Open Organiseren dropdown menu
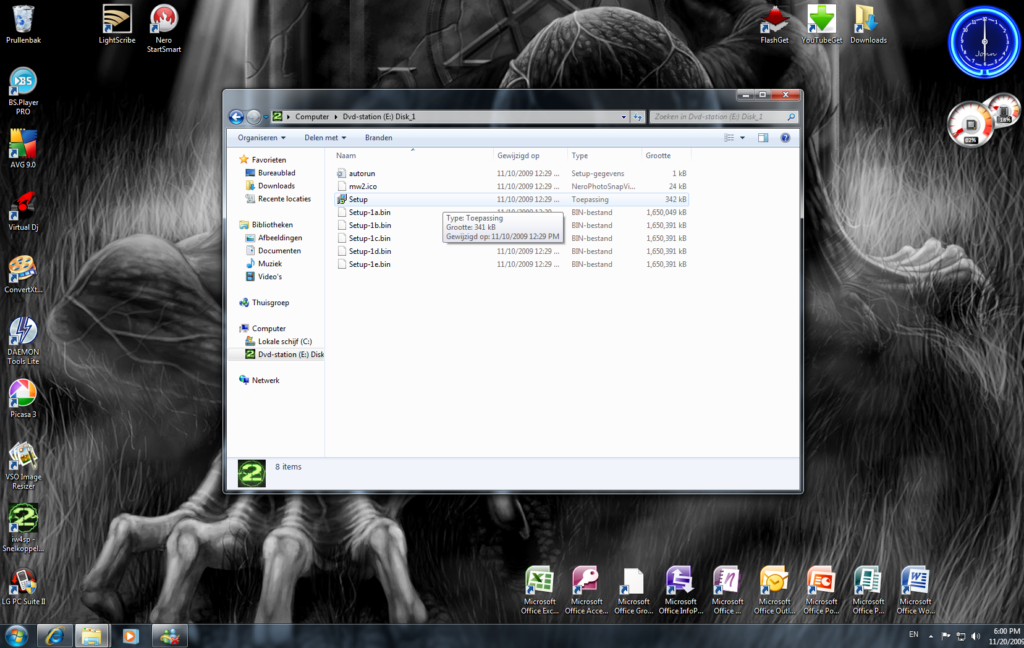1024x648 pixels. point(261,138)
